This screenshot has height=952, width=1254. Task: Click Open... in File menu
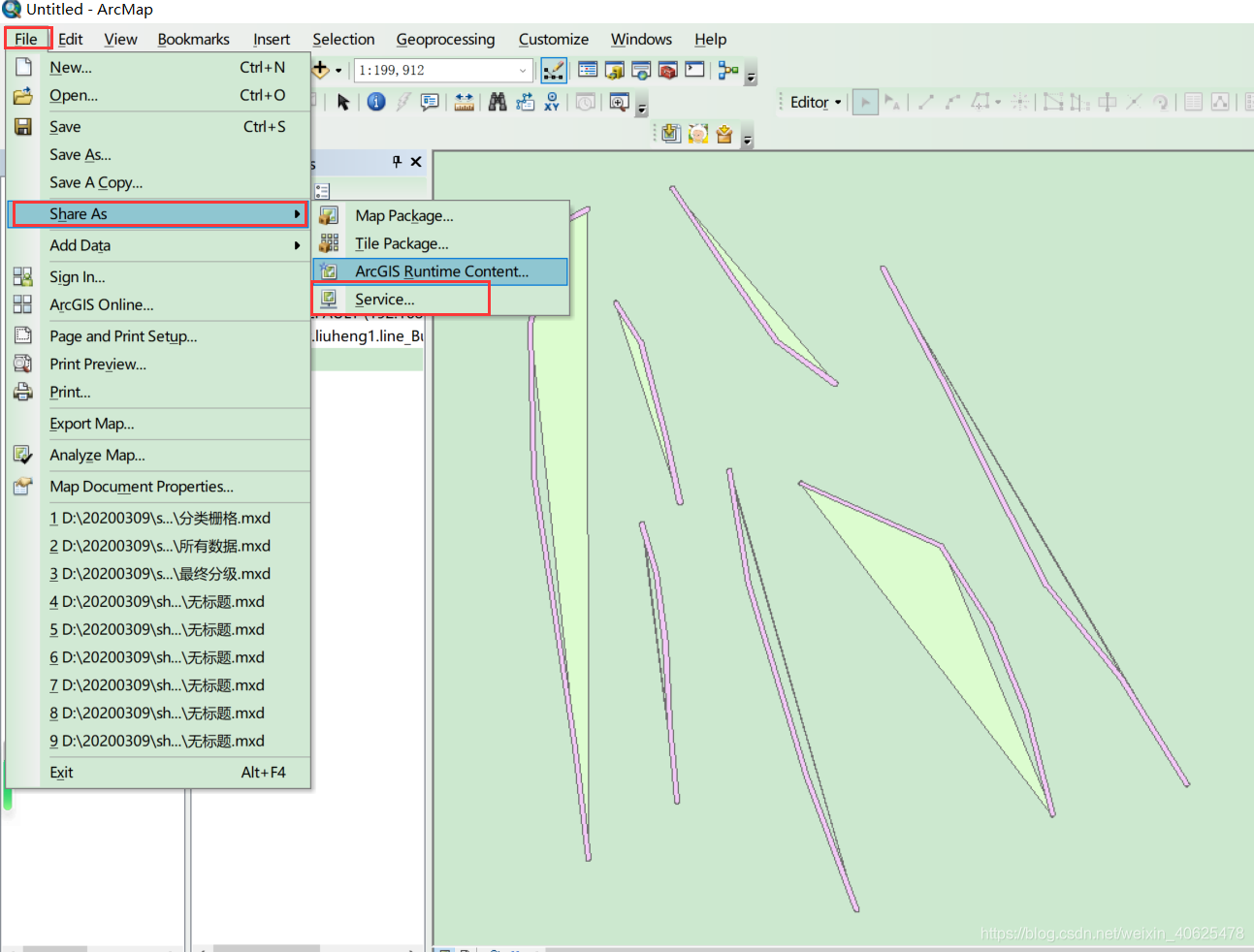click(158, 96)
